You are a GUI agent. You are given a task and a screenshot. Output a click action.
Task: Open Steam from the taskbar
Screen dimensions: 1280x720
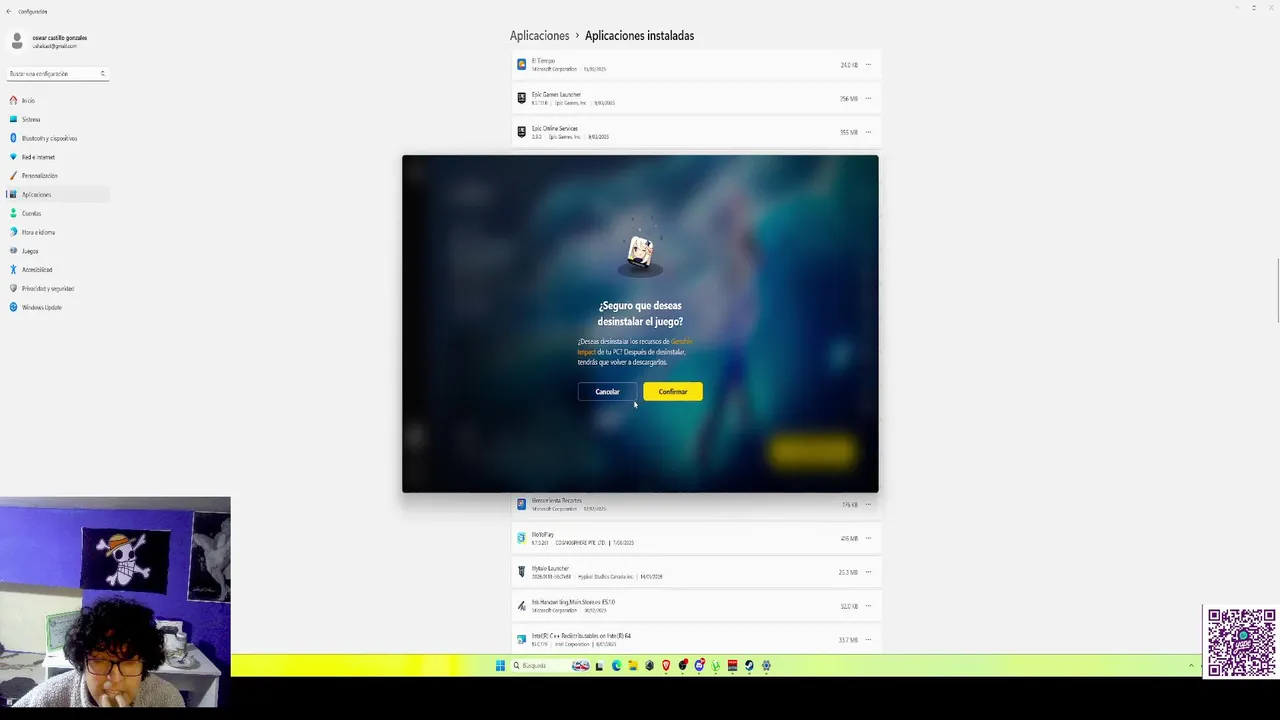click(x=749, y=665)
